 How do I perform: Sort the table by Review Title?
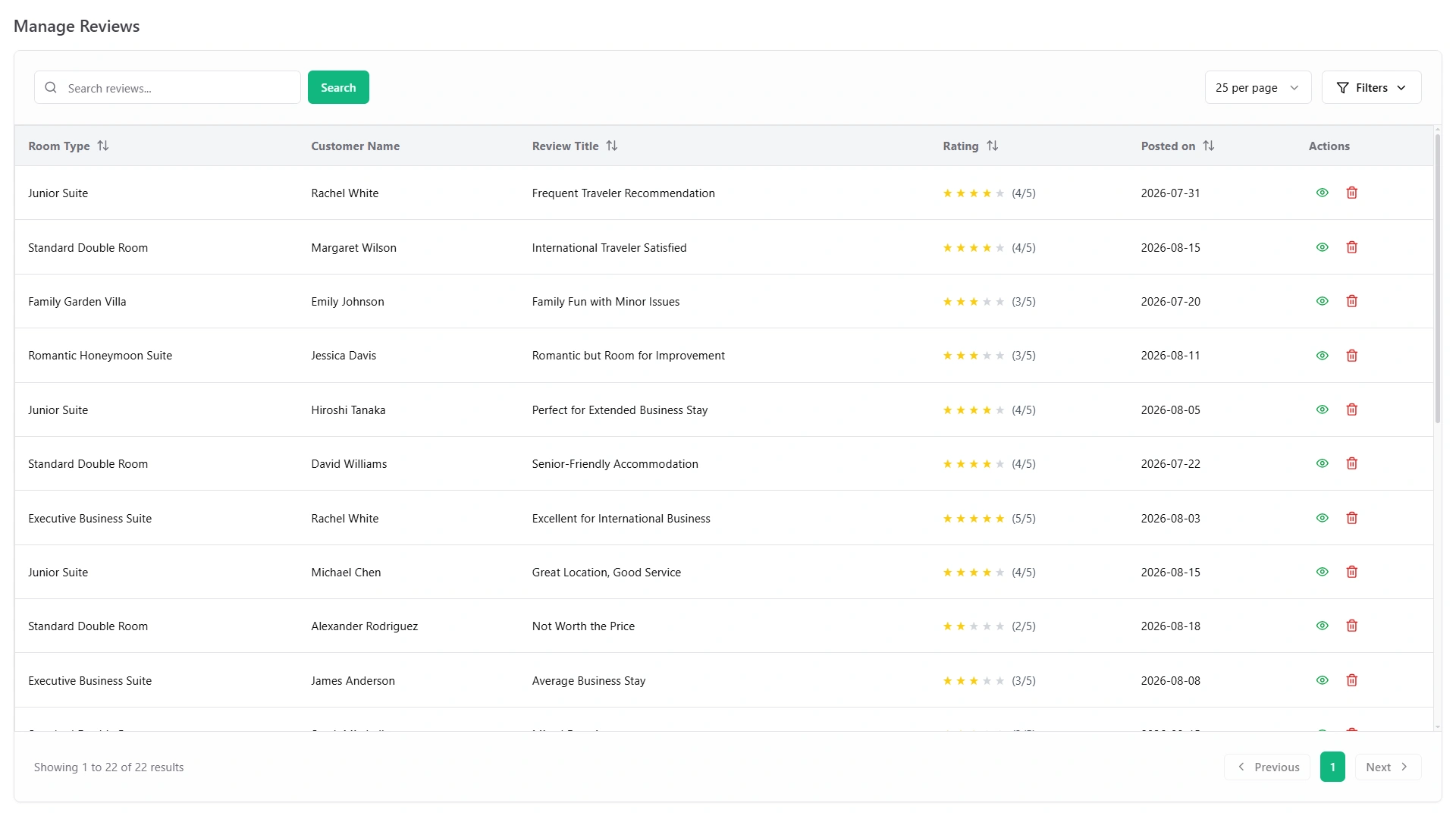[x=612, y=146]
